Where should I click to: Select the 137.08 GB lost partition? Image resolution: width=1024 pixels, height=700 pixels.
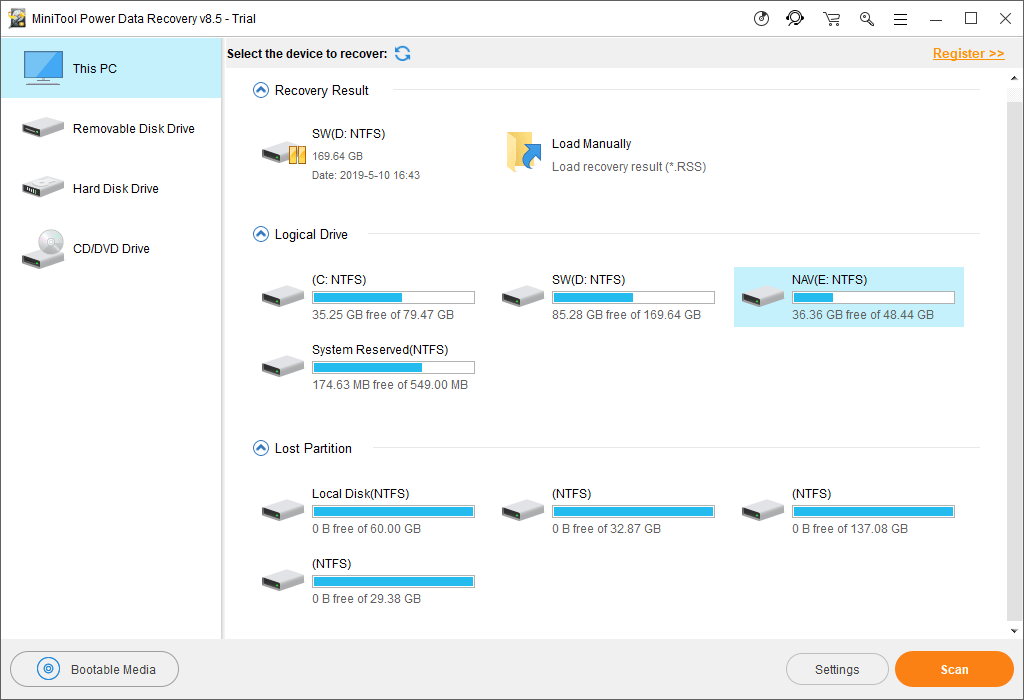coord(848,510)
